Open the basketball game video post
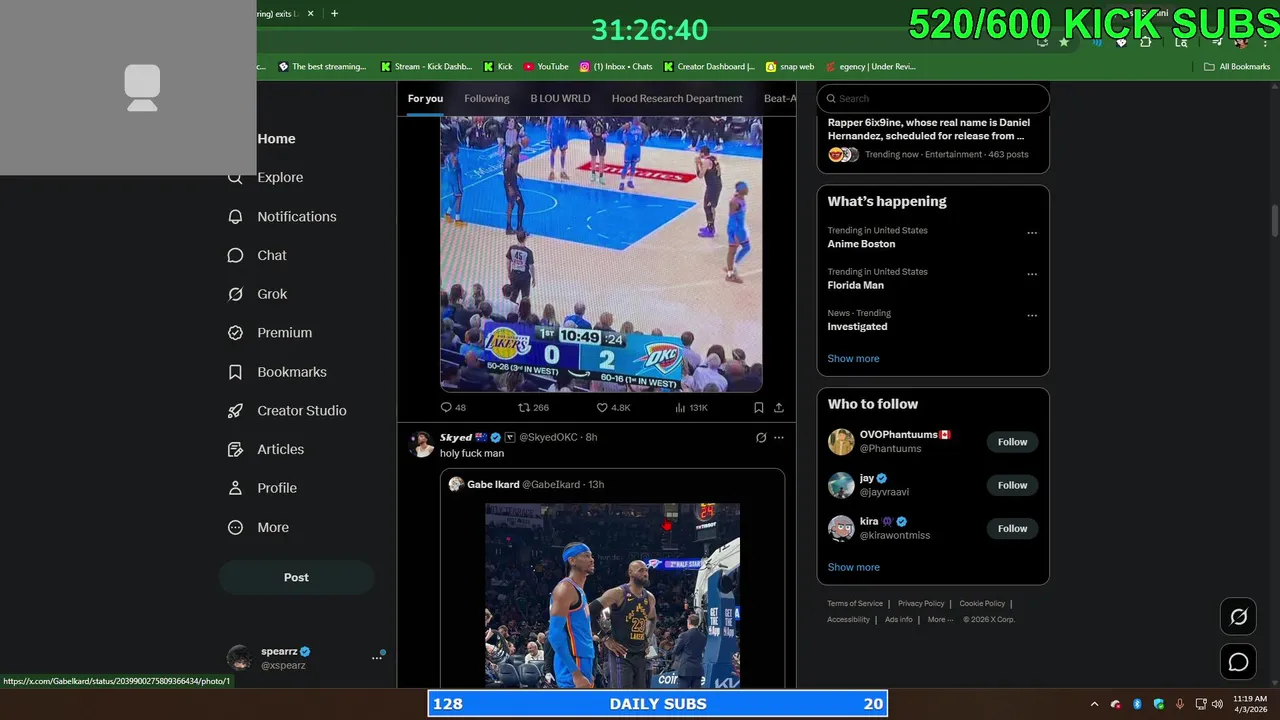The height and width of the screenshot is (720, 1280). coord(601,254)
